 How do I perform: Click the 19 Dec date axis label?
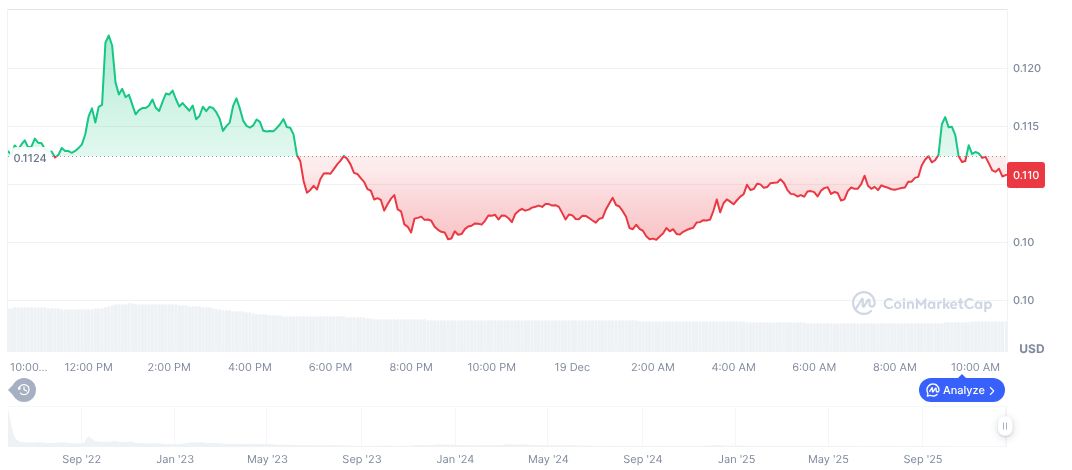pos(572,367)
